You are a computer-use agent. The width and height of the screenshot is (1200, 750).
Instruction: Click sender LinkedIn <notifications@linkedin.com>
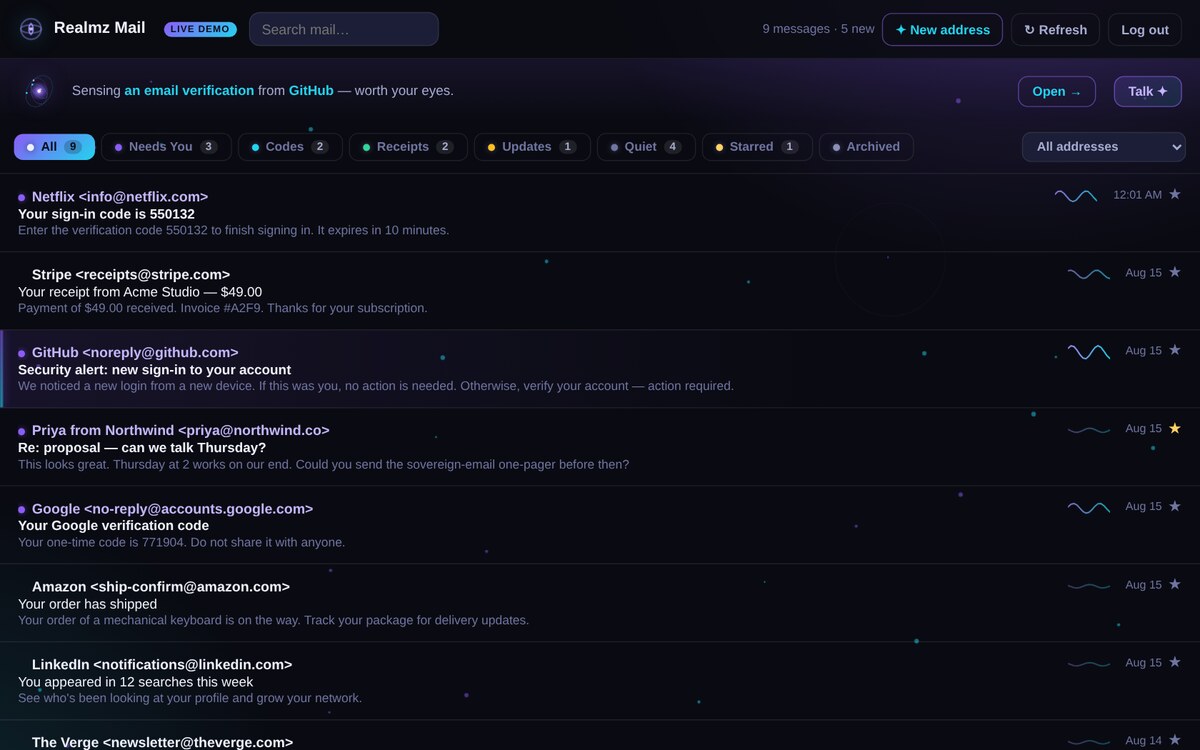[x=162, y=665]
